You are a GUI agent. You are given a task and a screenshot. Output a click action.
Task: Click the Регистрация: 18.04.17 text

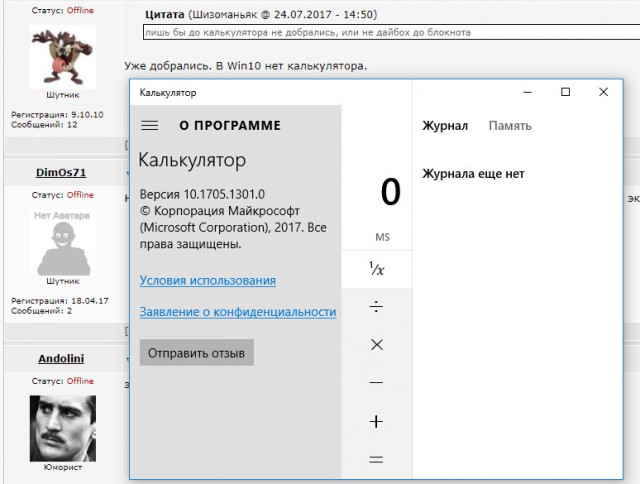60,301
